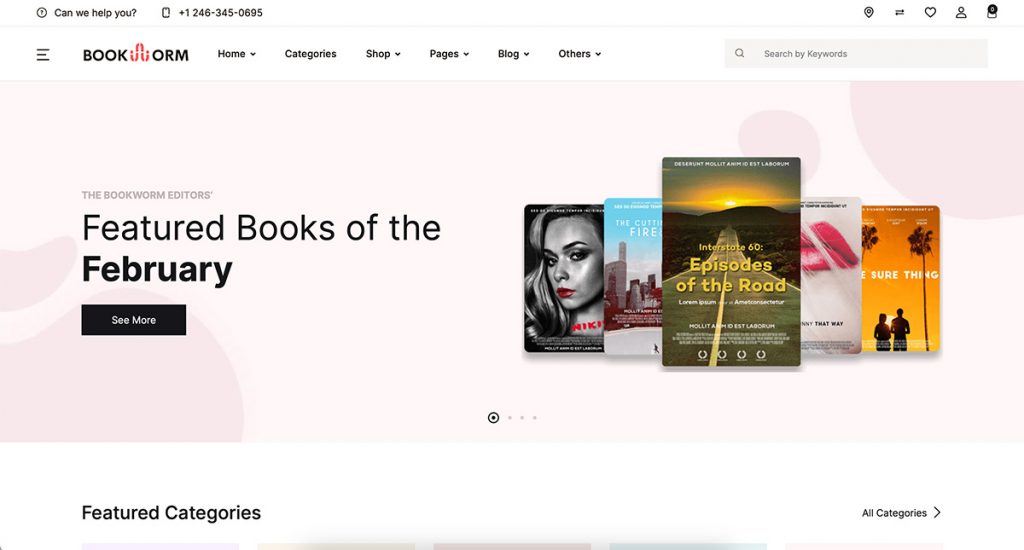Open the All Categories link
The height and width of the screenshot is (550, 1024).
click(901, 513)
